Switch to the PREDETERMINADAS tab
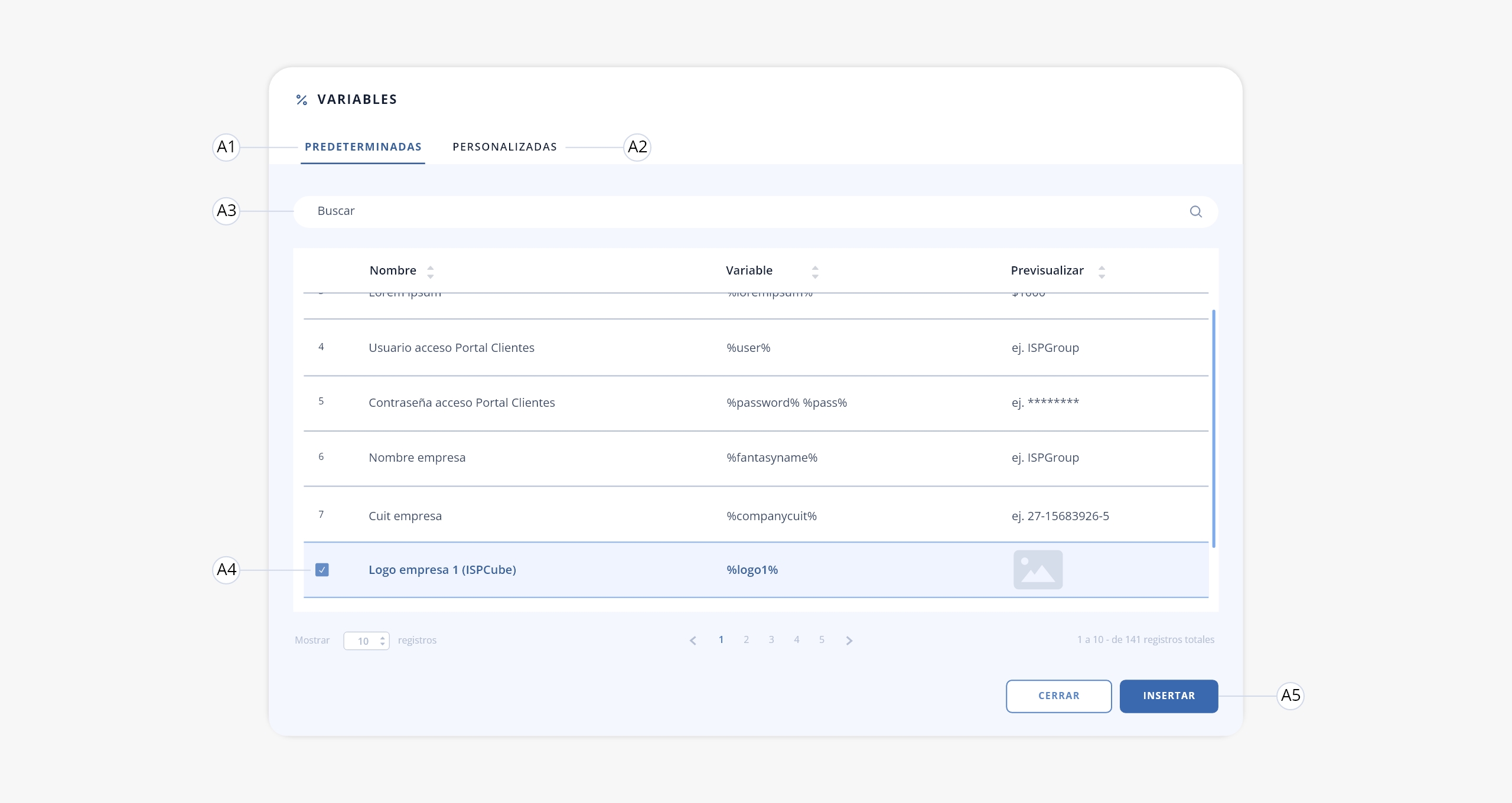The height and width of the screenshot is (803, 1512). 363,147
